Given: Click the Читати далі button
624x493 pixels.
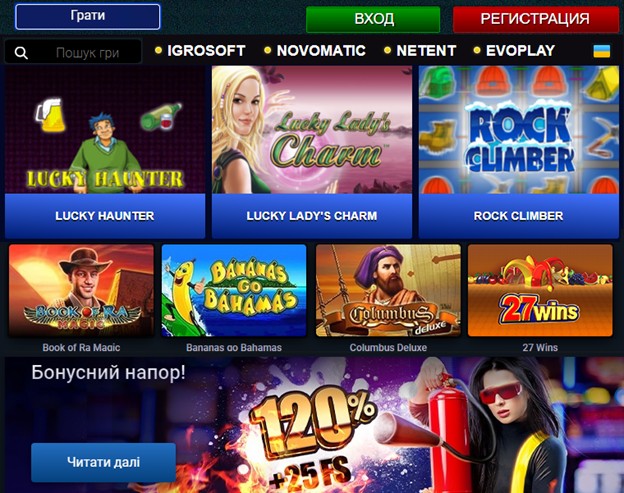Looking at the screenshot, I should 103,462.
